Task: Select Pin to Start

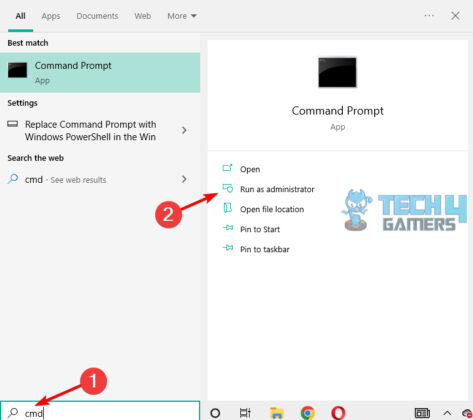Action: pos(260,229)
